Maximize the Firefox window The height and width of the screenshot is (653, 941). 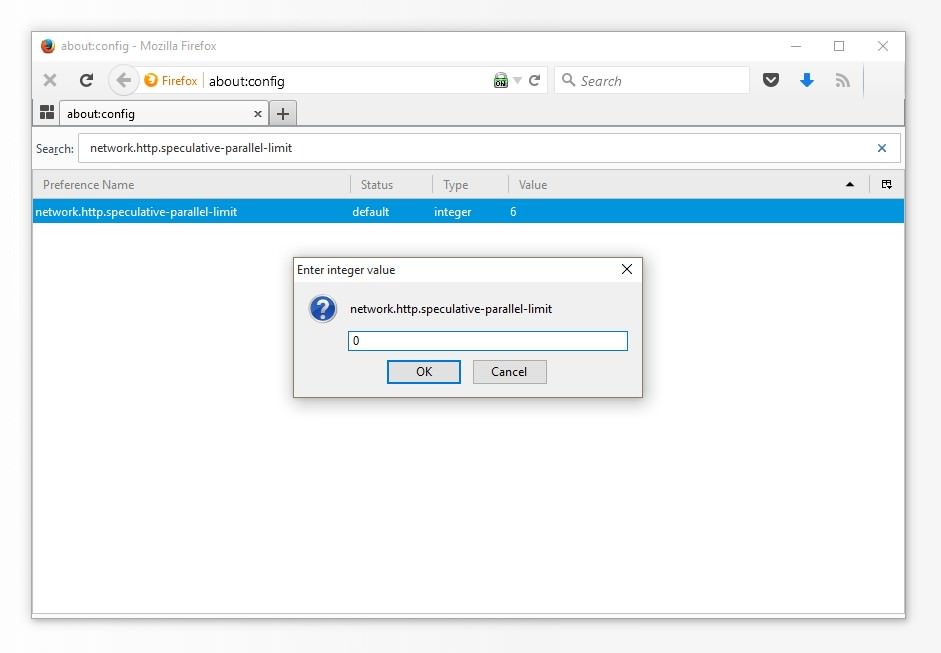click(x=839, y=46)
